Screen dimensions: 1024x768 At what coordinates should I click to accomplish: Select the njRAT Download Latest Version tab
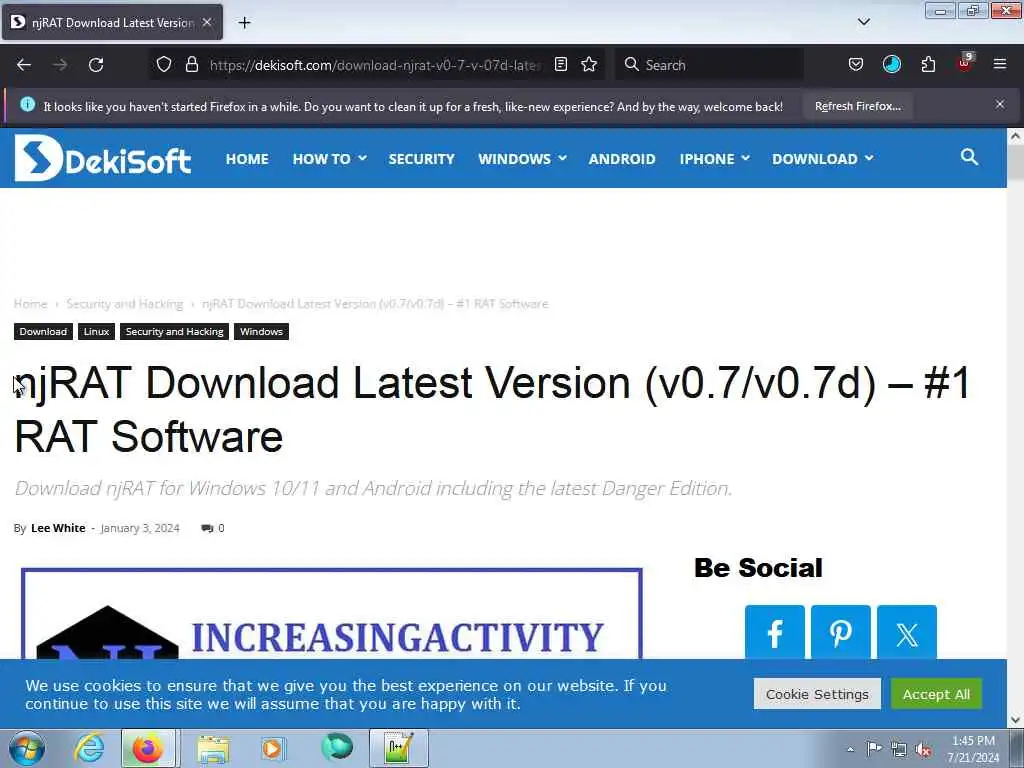[x=112, y=22]
